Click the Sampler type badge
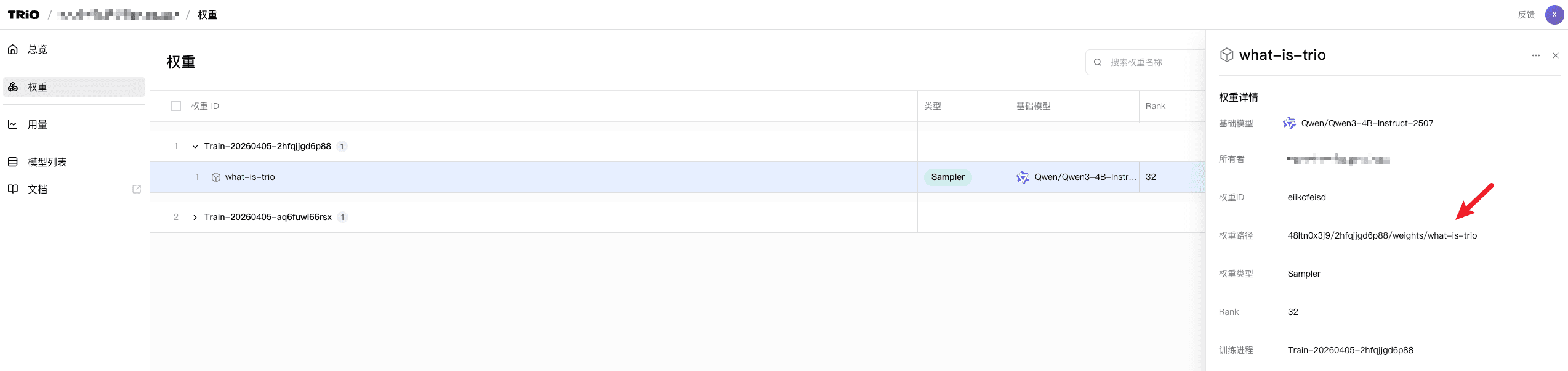The width and height of the screenshot is (1568, 371). tap(947, 177)
